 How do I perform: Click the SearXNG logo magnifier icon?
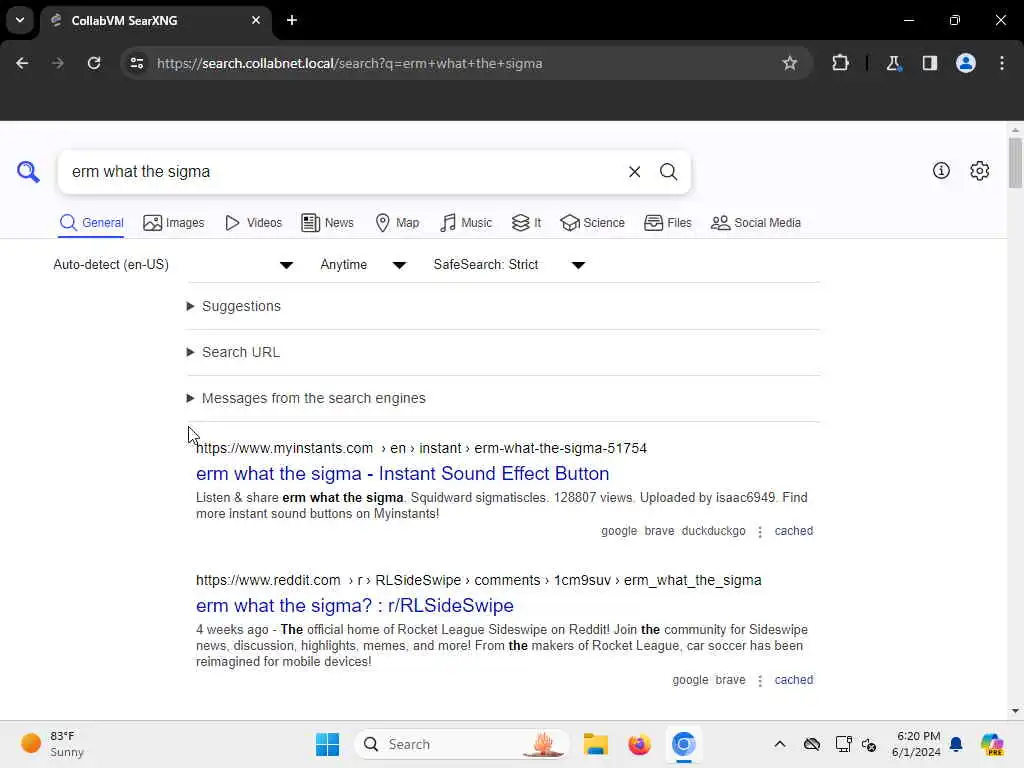(x=28, y=172)
